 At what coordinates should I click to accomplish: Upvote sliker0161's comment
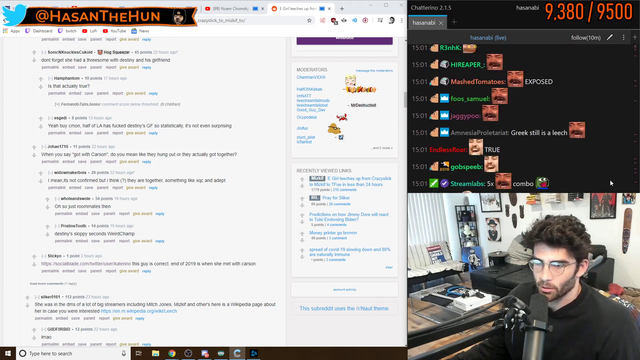coord(28,297)
